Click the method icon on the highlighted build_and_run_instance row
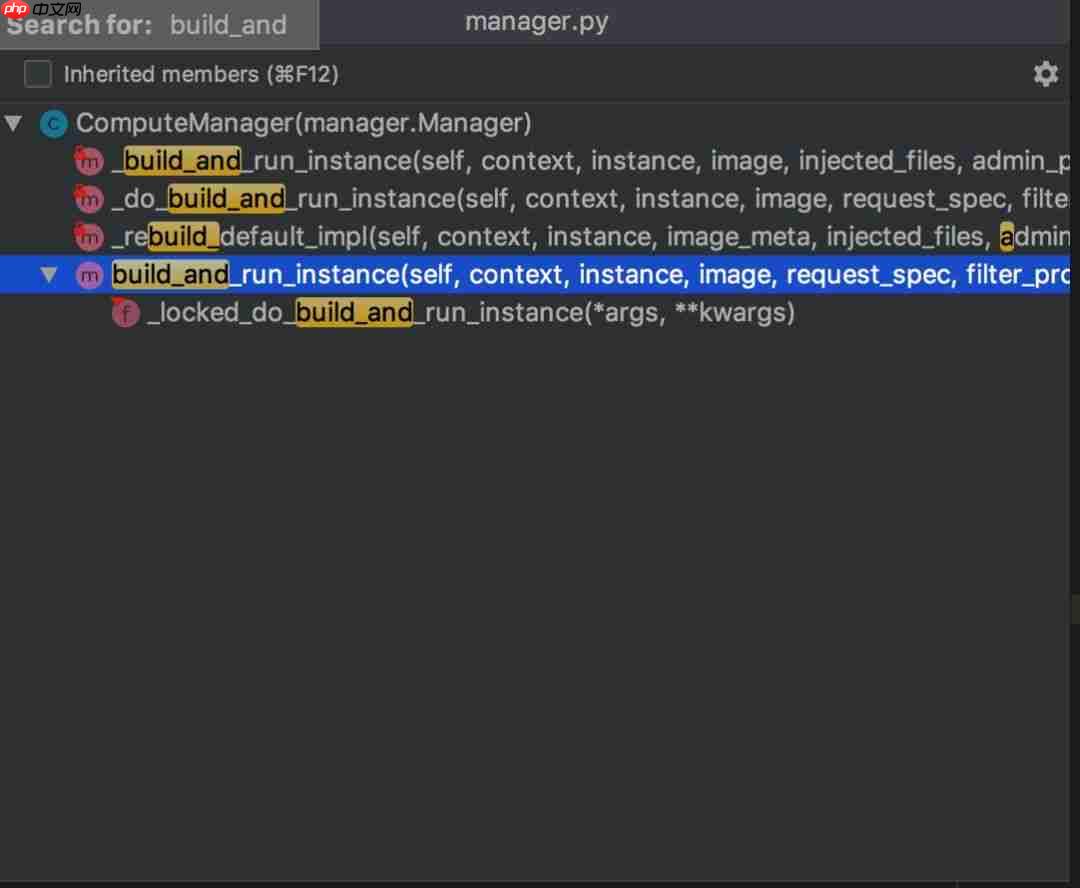 (88, 274)
